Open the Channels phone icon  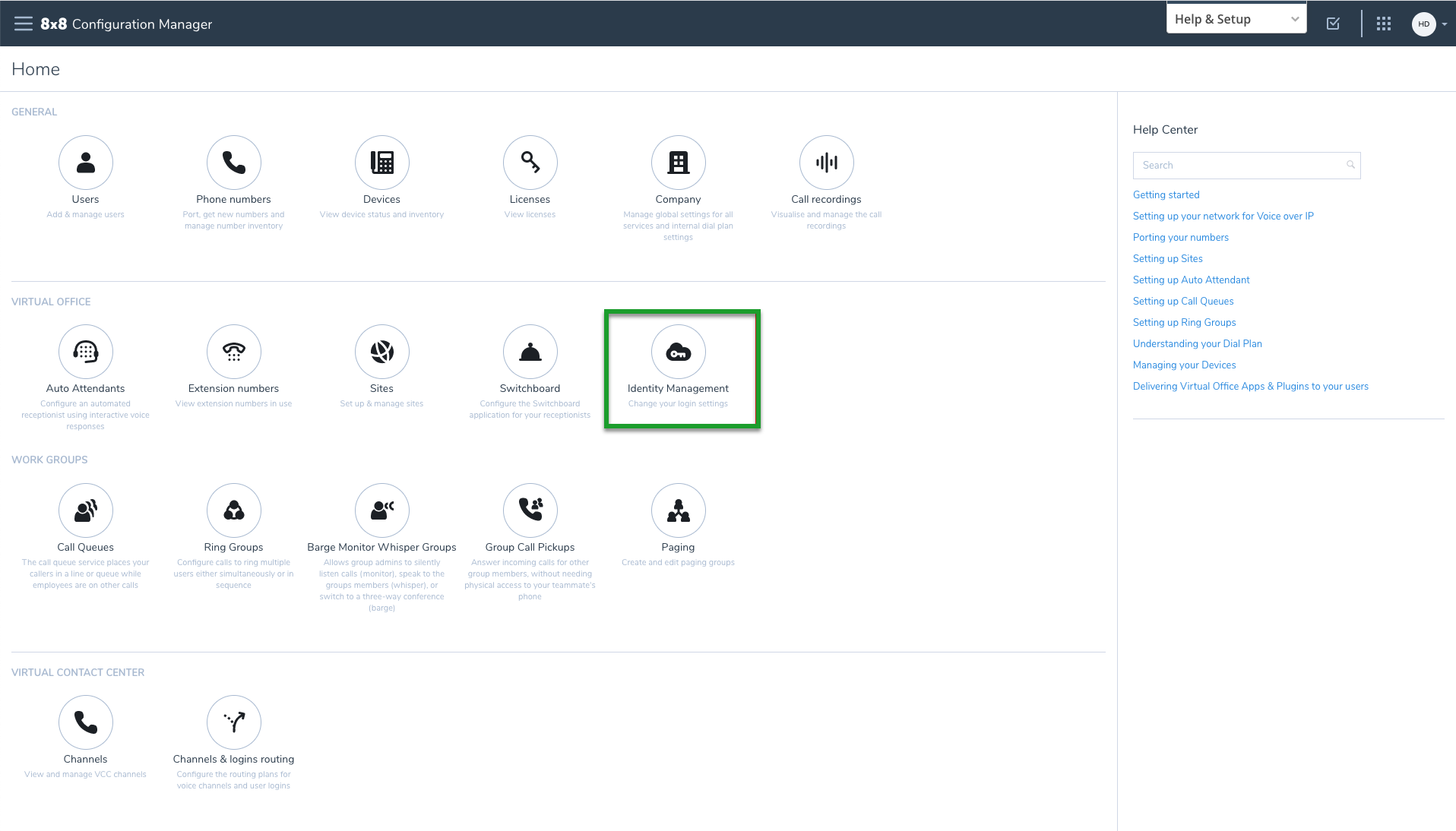[x=86, y=722]
